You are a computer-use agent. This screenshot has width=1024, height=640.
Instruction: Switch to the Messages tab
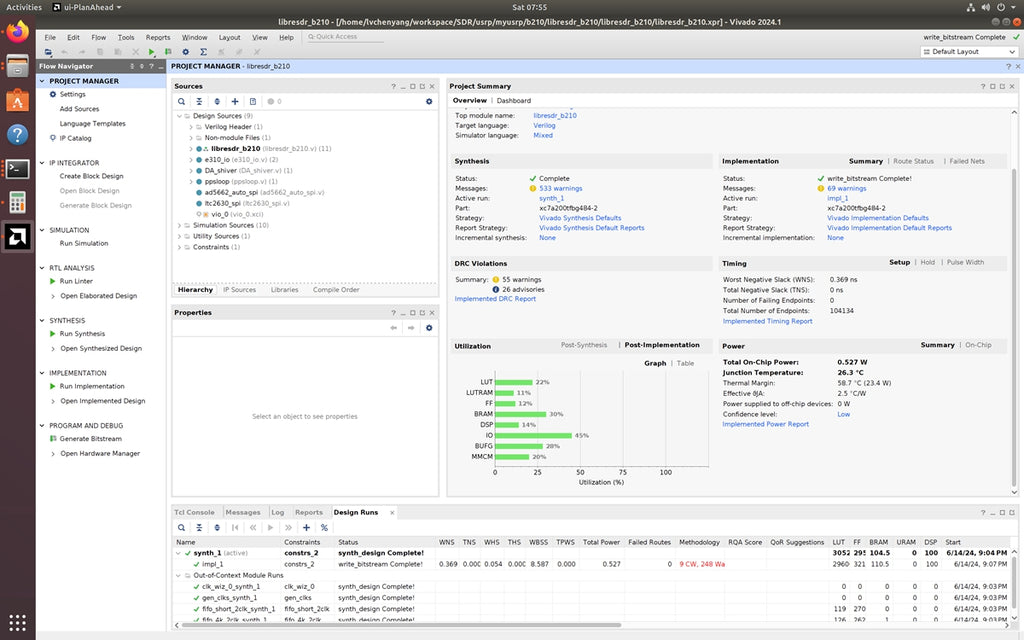(243, 513)
